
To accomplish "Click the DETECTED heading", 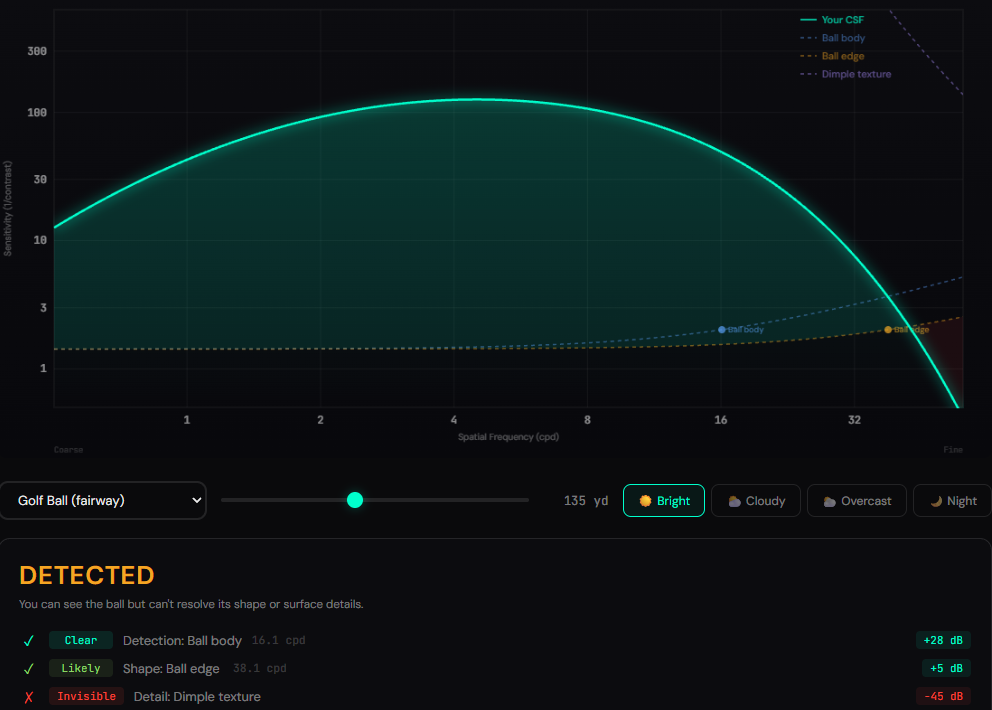I will pyautogui.click(x=87, y=575).
